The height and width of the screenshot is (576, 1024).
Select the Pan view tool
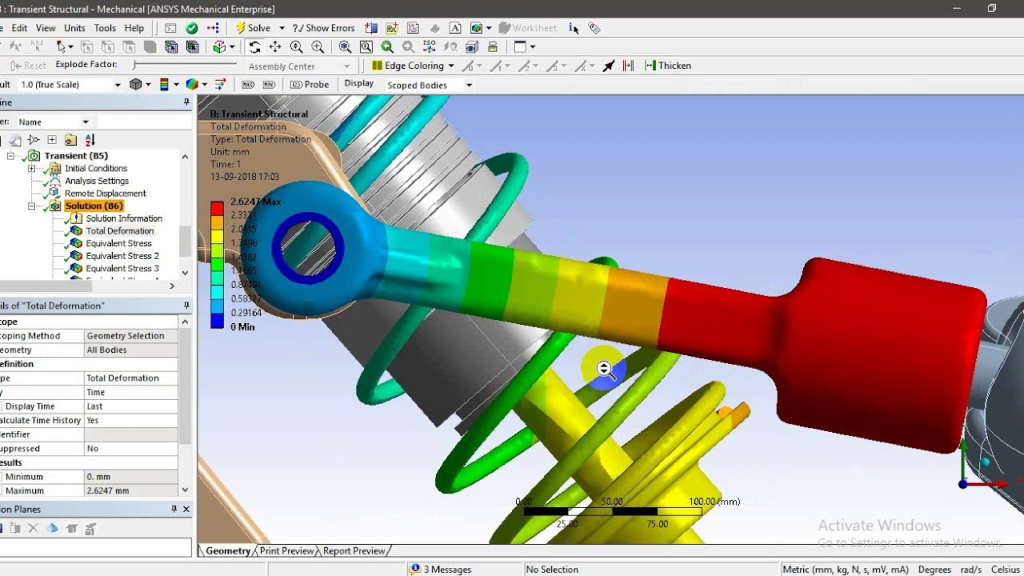275,47
